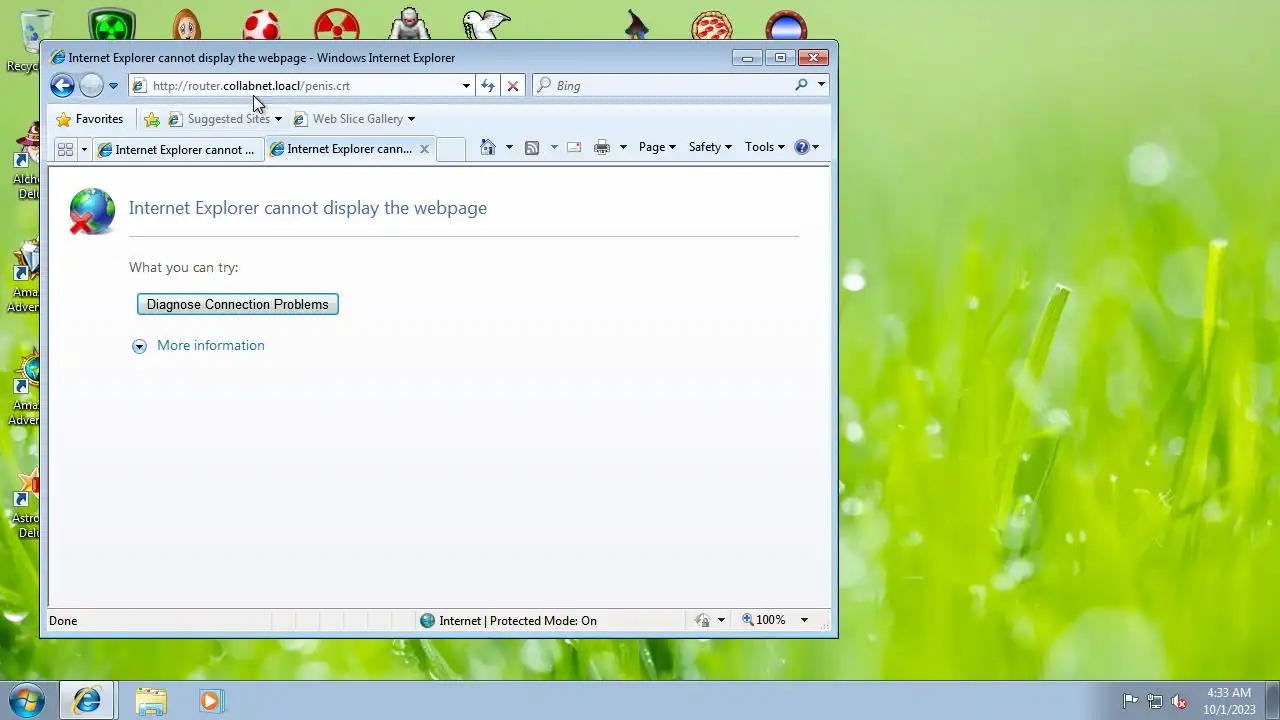Open the search provider options dropdown
Viewport: 1280px width, 720px height.
point(821,86)
